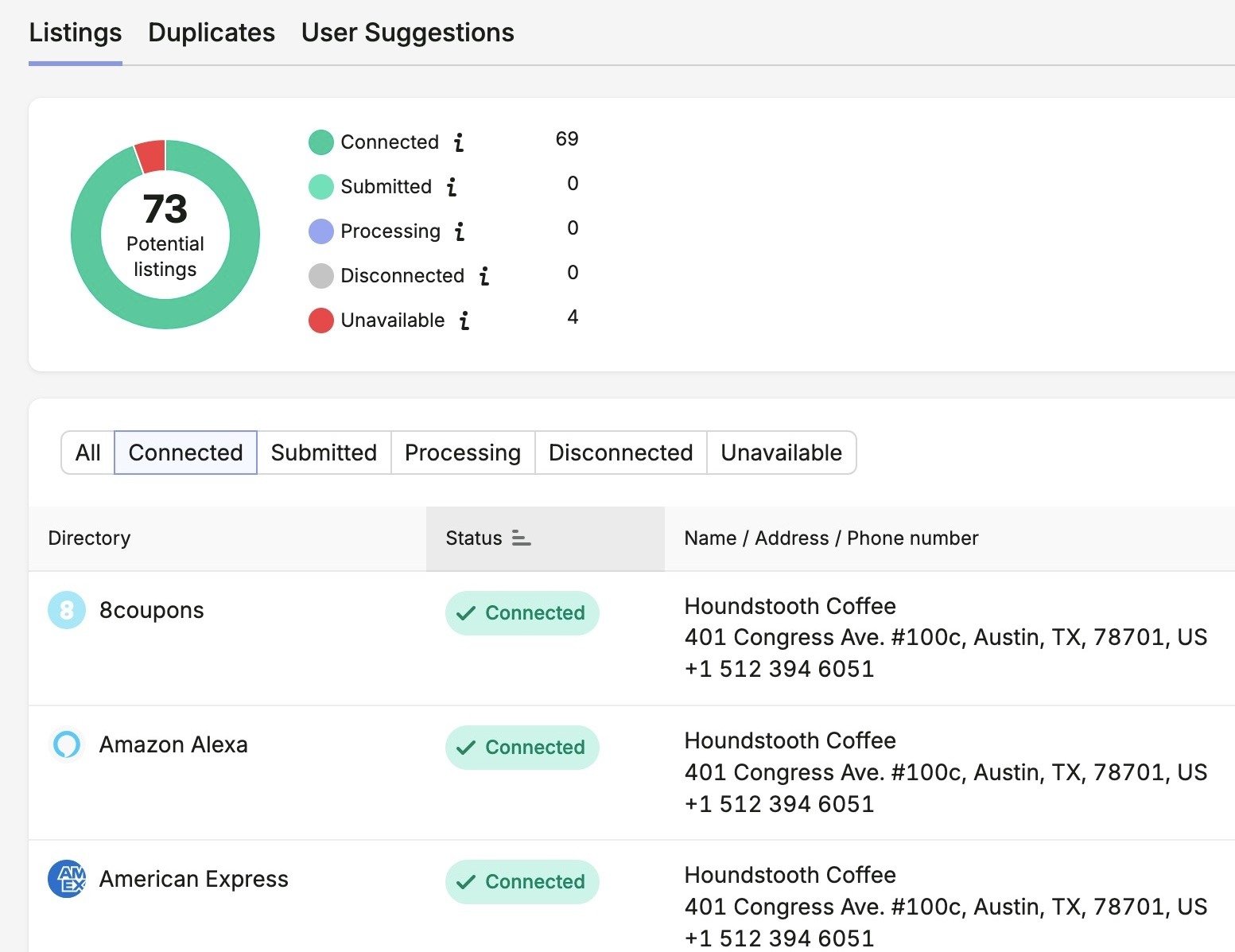
Task: Open the Submitted info icon
Action: coord(452,187)
